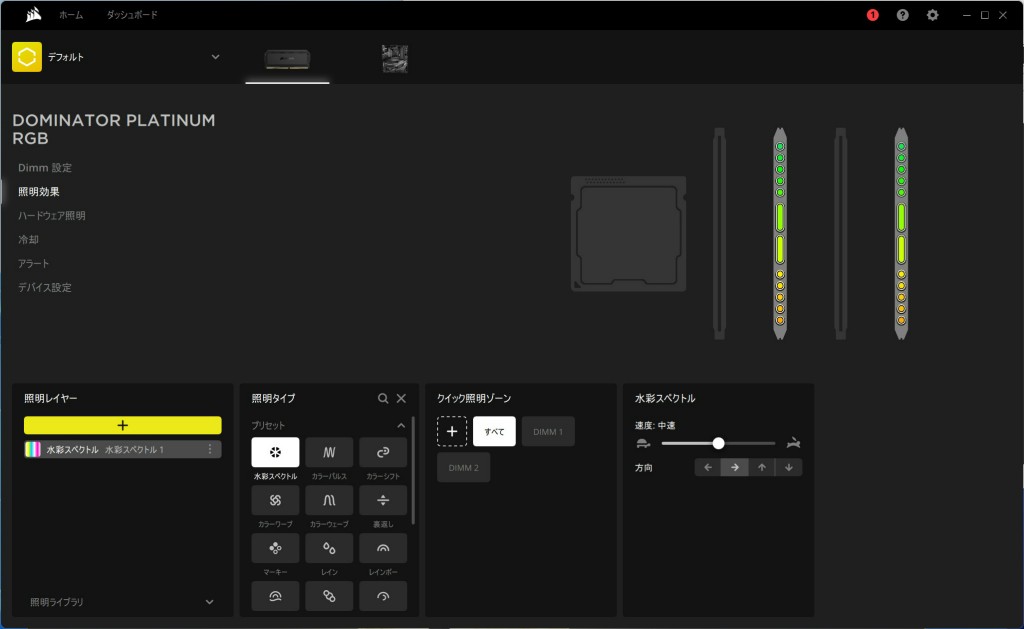
Task: Select the lighting preset below マーキー
Action: click(x=275, y=596)
